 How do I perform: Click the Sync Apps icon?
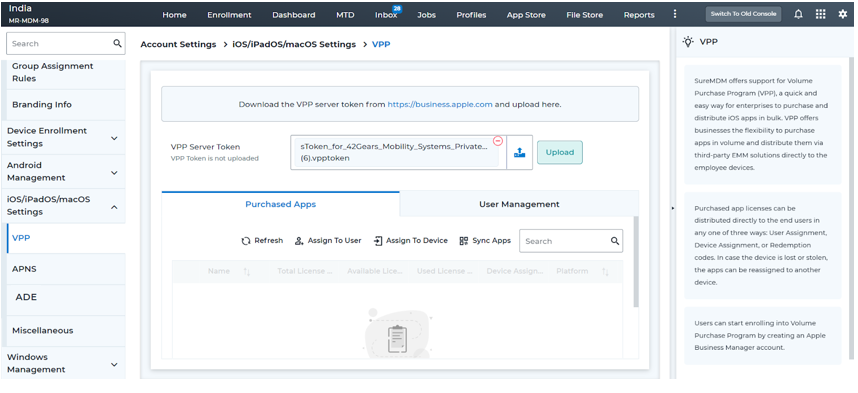(x=464, y=241)
